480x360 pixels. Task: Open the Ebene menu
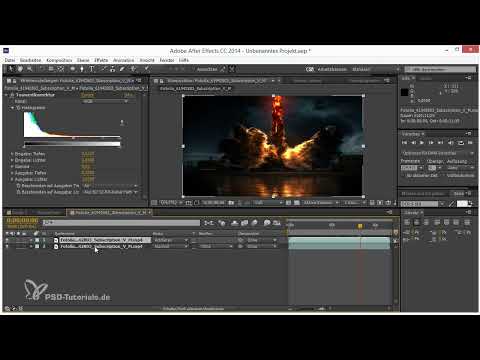[83, 60]
